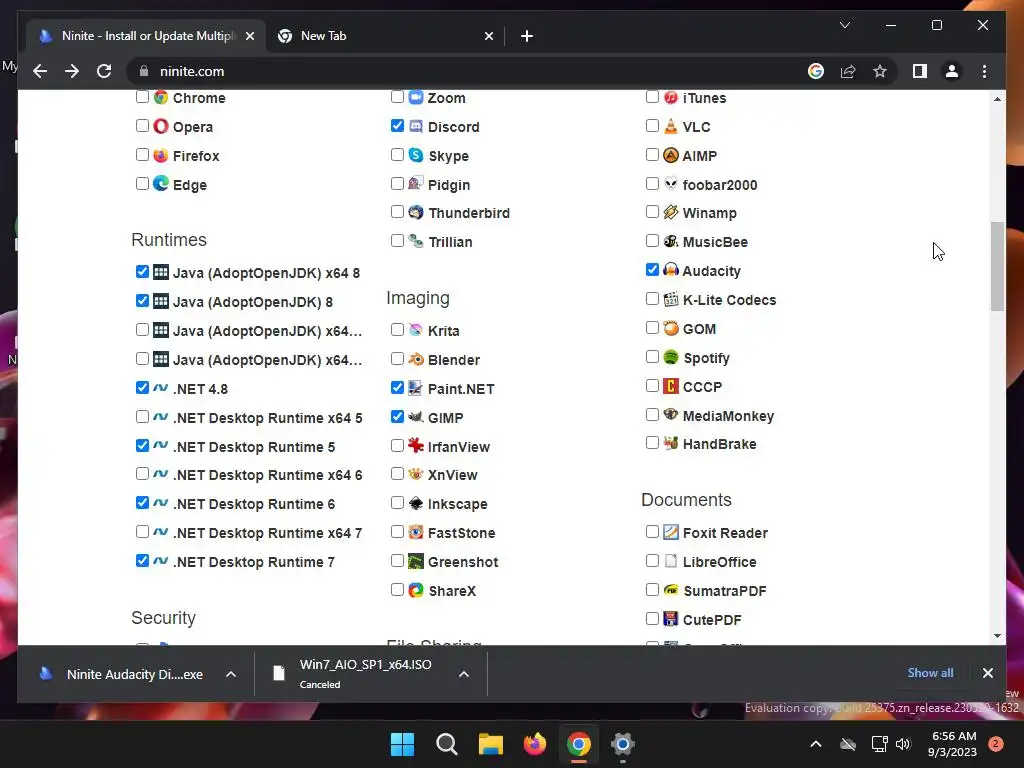Click the CCCP icon
This screenshot has width=1024, height=768.
tap(671, 386)
